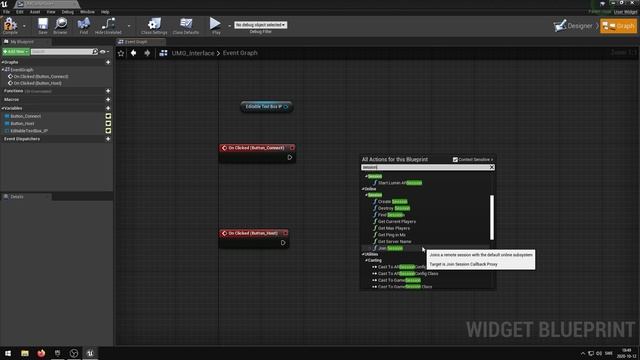Toggle the Context Sensitive checkbox
The image size is (640, 360).
pyautogui.click(x=455, y=160)
